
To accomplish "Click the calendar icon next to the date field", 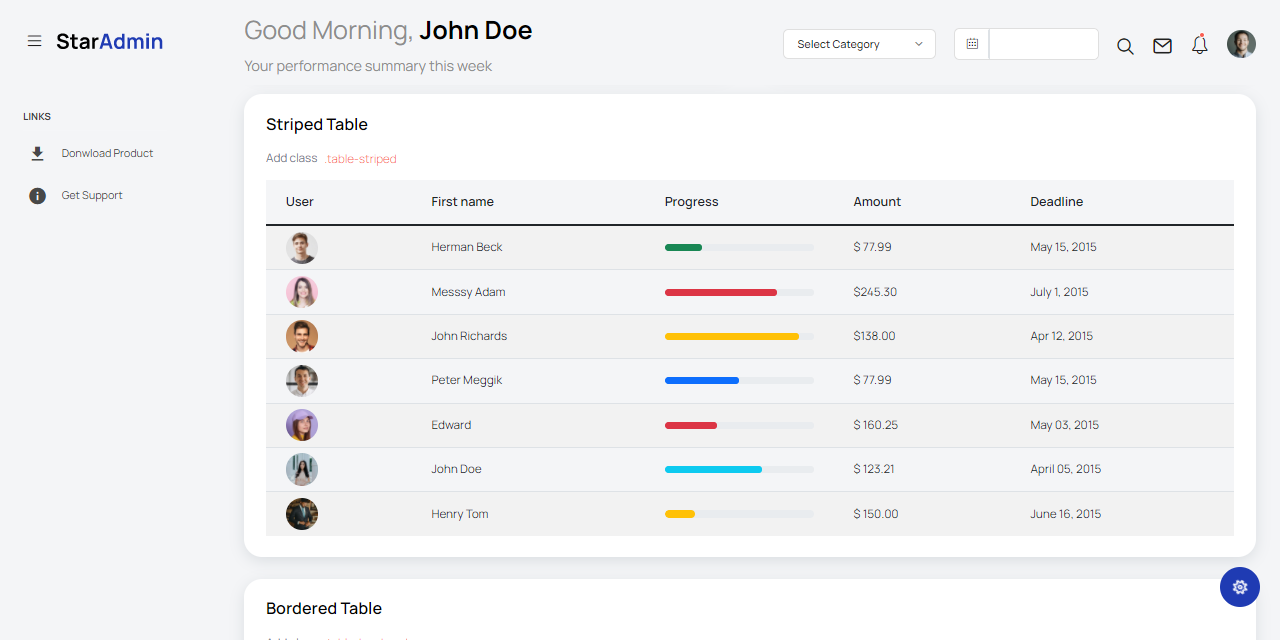I will [x=971, y=43].
